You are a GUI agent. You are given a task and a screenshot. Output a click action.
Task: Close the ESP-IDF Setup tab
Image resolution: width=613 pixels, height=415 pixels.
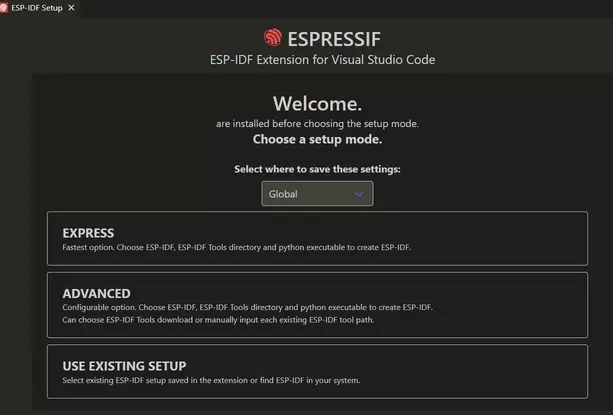click(71, 8)
